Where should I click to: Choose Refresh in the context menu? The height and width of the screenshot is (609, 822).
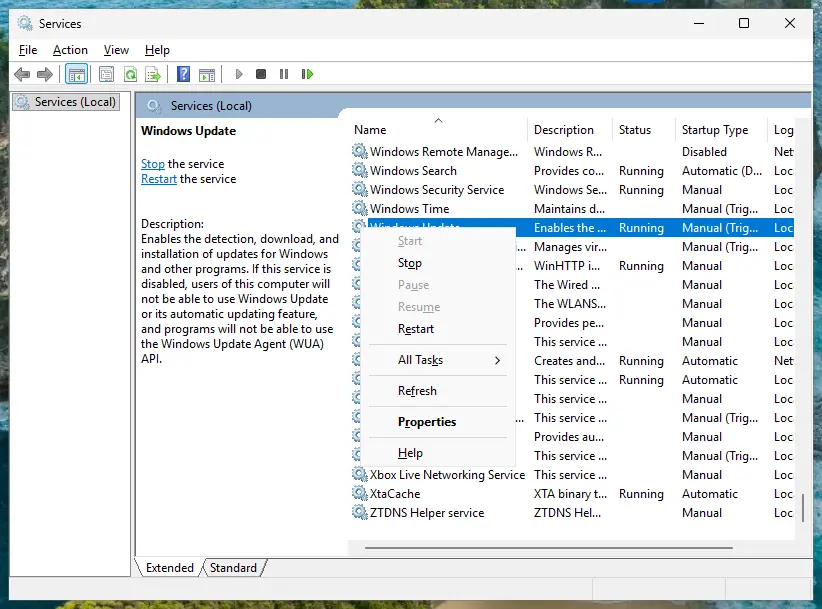[x=438, y=391]
